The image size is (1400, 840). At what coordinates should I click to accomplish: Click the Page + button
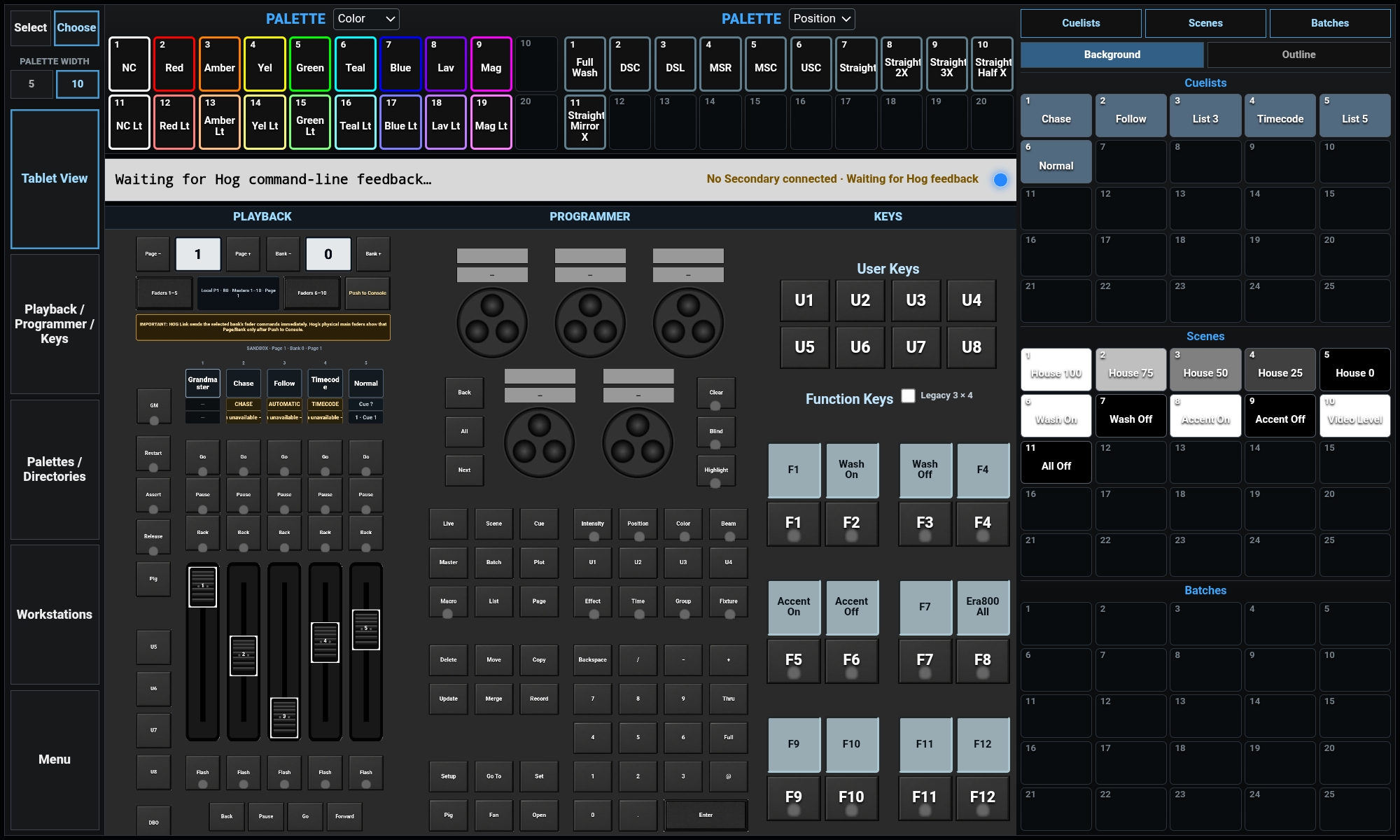[243, 254]
